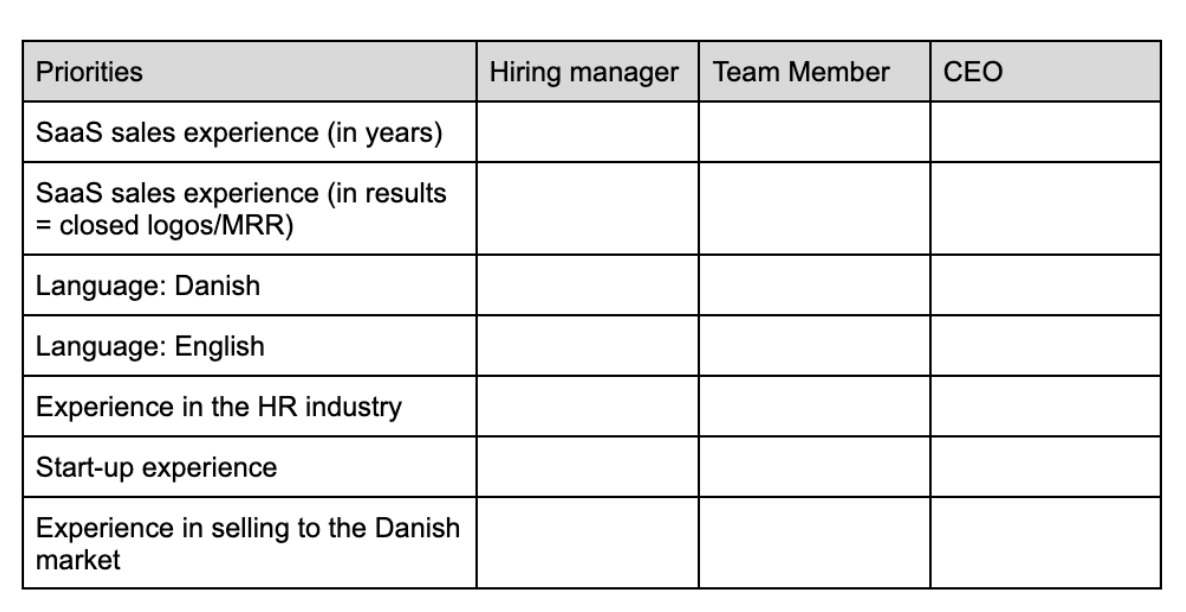Select CEO cell for HR industry experience

click(x=1044, y=407)
